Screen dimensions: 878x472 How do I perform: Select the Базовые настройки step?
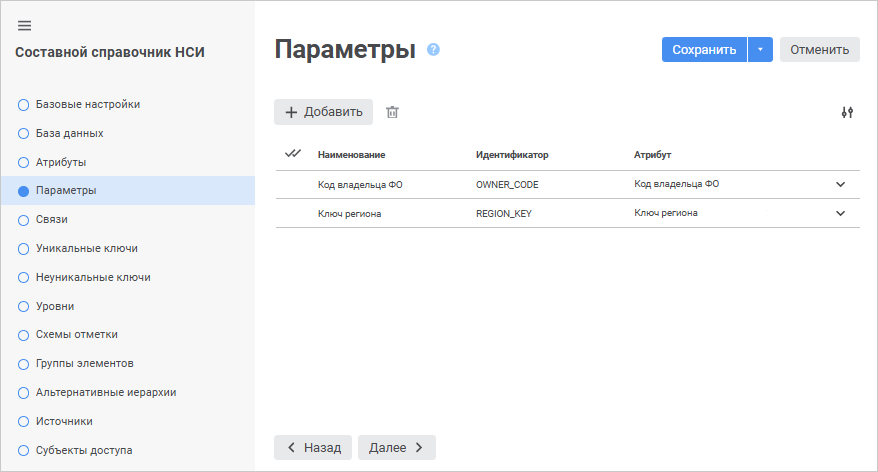[x=87, y=104]
